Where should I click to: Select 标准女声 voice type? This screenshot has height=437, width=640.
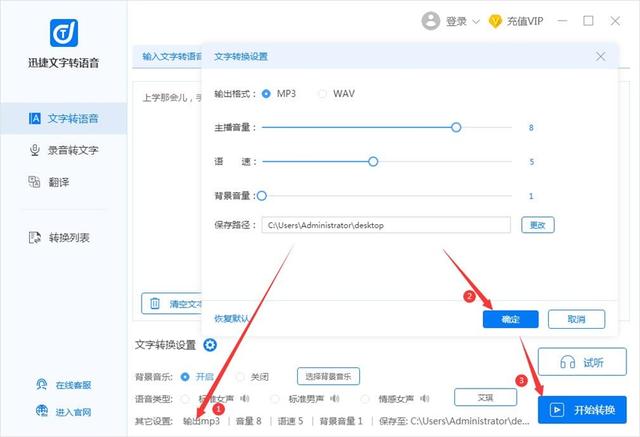[185, 399]
